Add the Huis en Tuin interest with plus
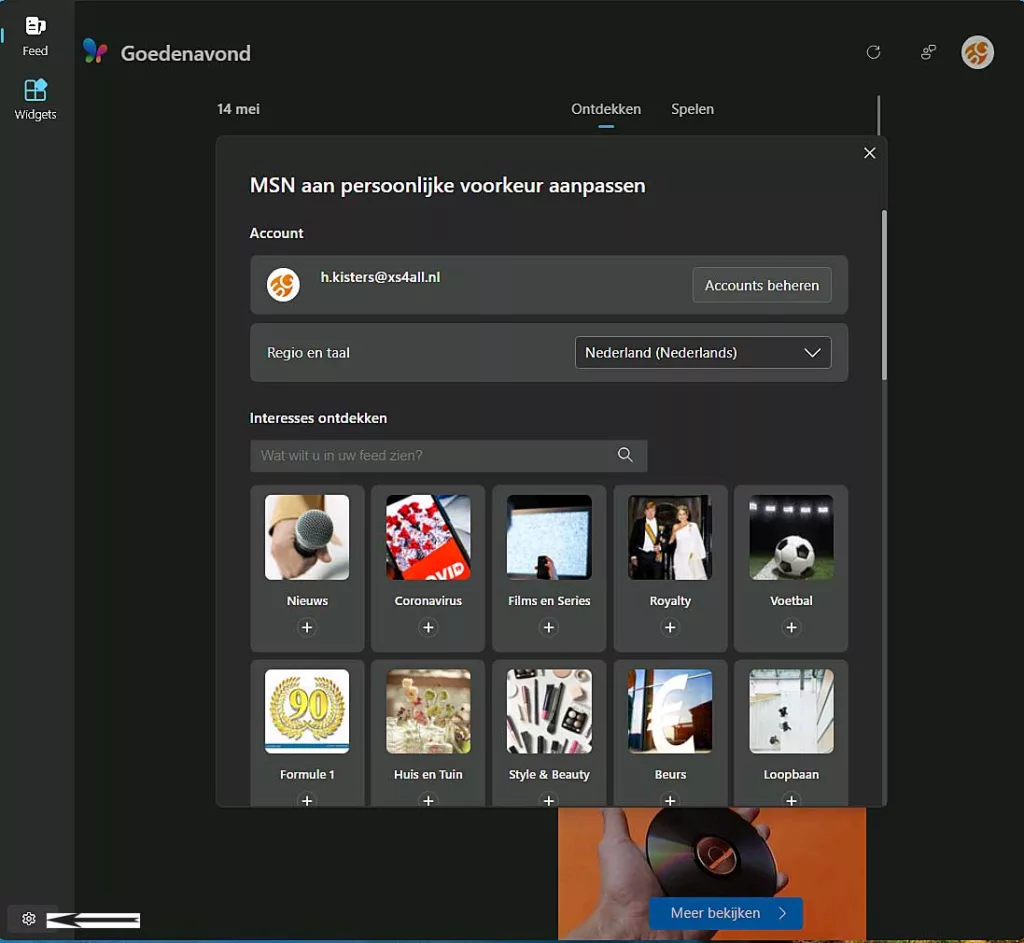This screenshot has height=943, width=1024. pos(428,800)
